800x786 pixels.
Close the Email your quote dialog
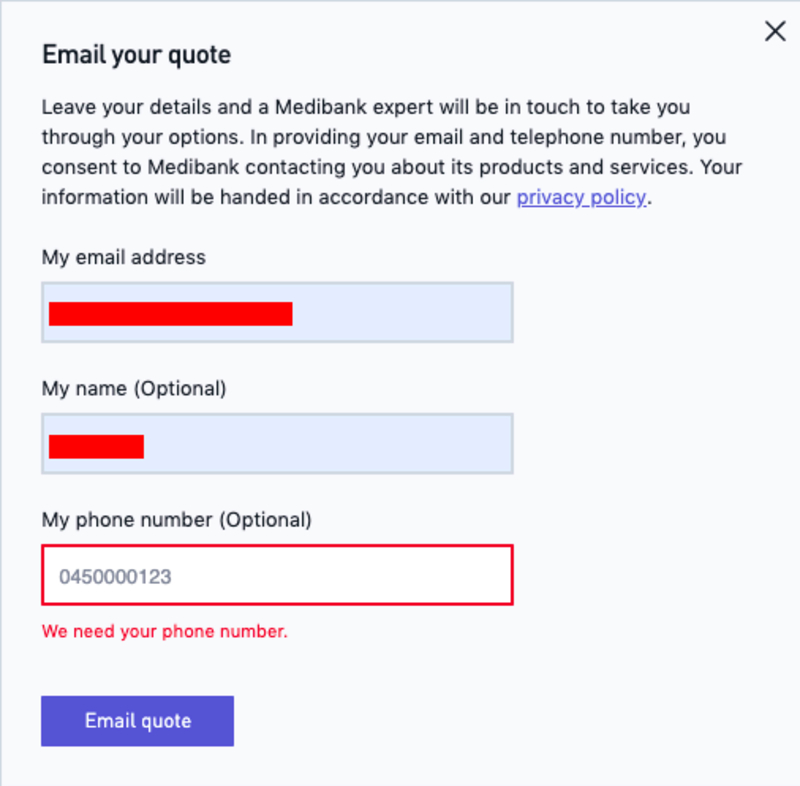775,31
